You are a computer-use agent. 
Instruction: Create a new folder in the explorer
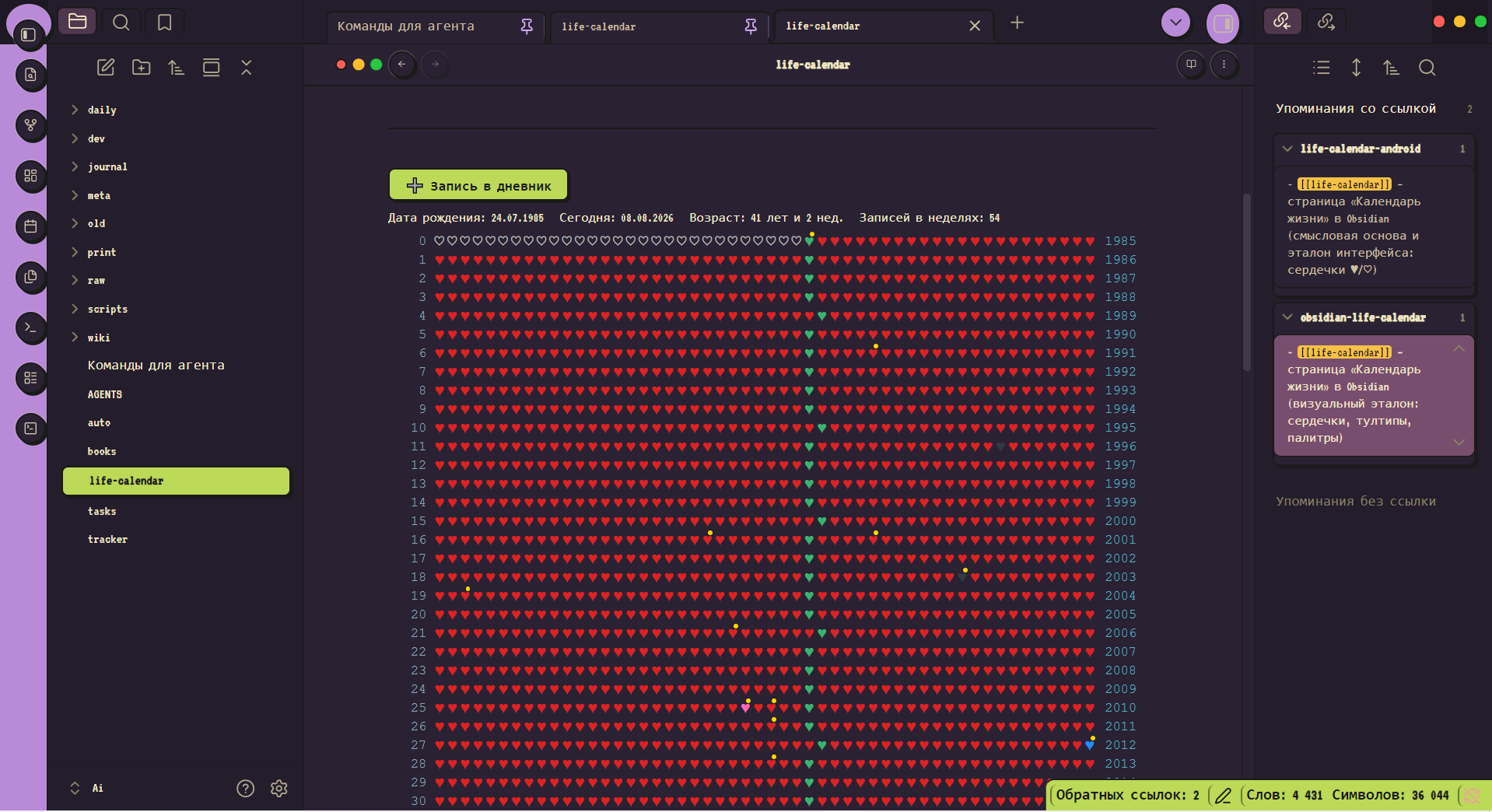(x=141, y=68)
